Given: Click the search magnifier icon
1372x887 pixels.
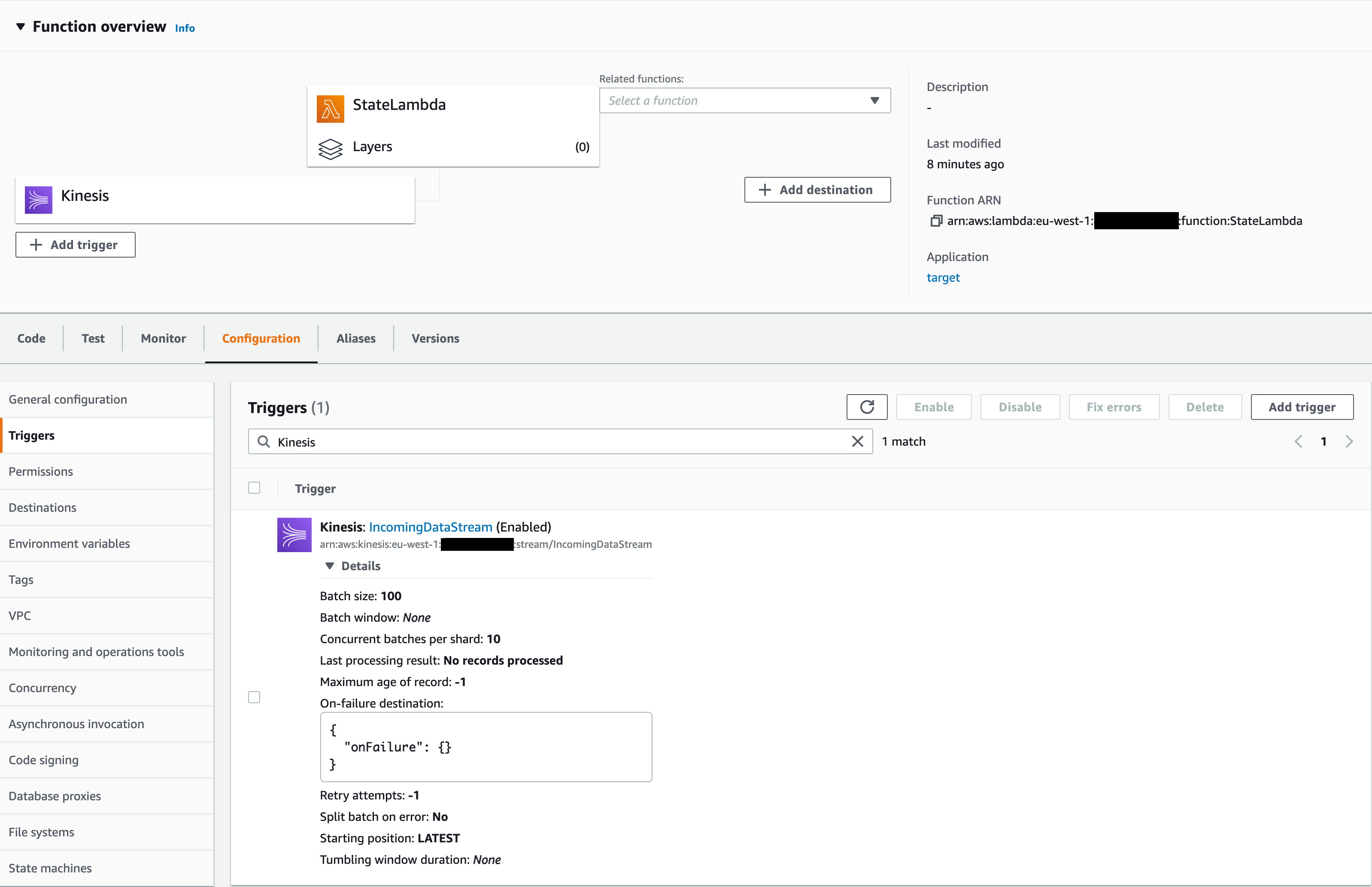Looking at the screenshot, I should pyautogui.click(x=264, y=441).
